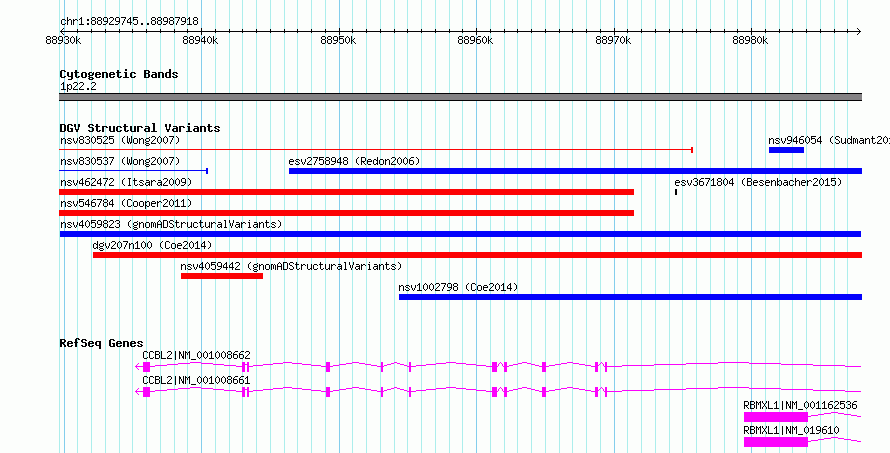890x453 pixels.
Task: Click the 1p22.2 band label
Action: [78, 86]
